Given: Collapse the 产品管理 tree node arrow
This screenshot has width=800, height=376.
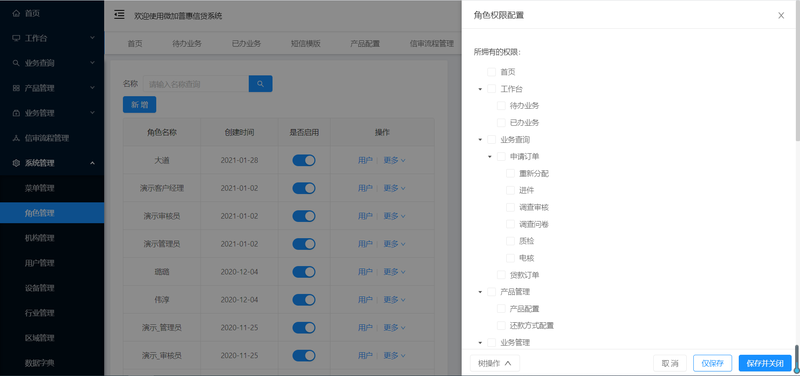Looking at the screenshot, I should [x=480, y=292].
